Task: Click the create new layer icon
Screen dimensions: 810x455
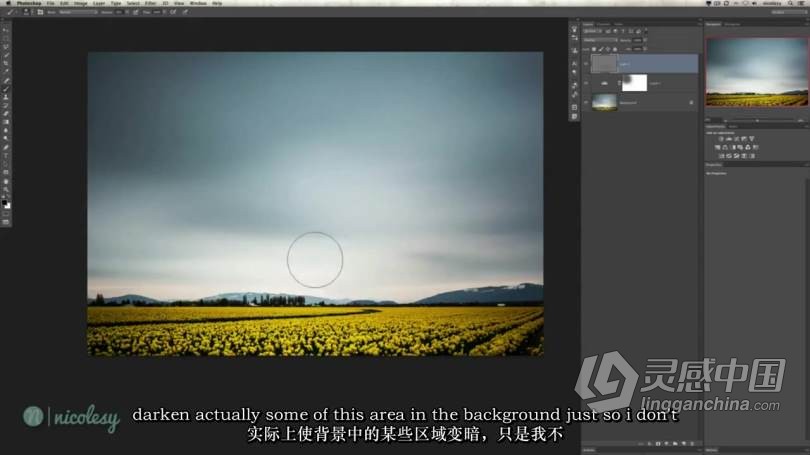Action: (x=684, y=444)
